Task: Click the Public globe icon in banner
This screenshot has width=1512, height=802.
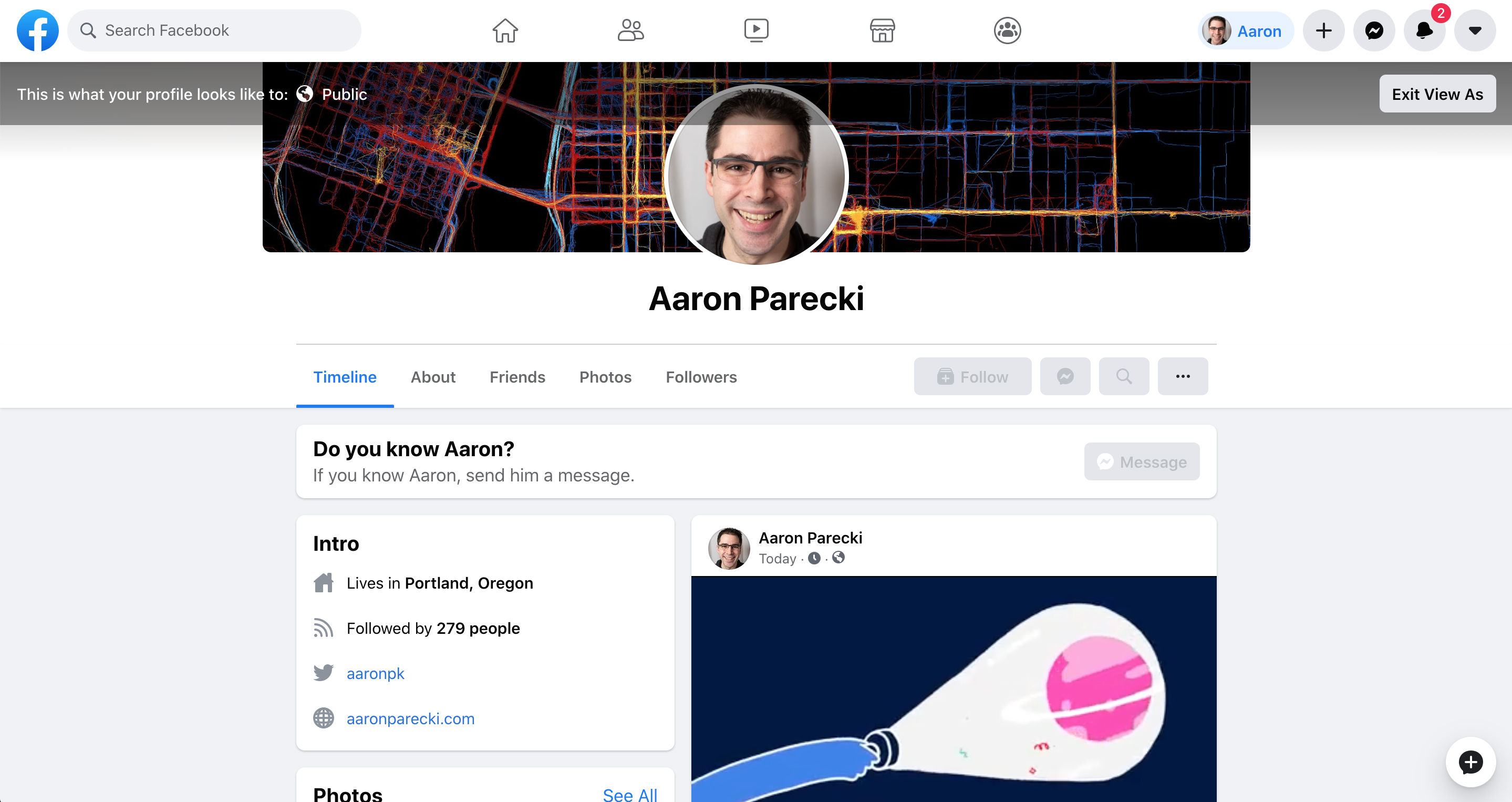Action: 305,94
